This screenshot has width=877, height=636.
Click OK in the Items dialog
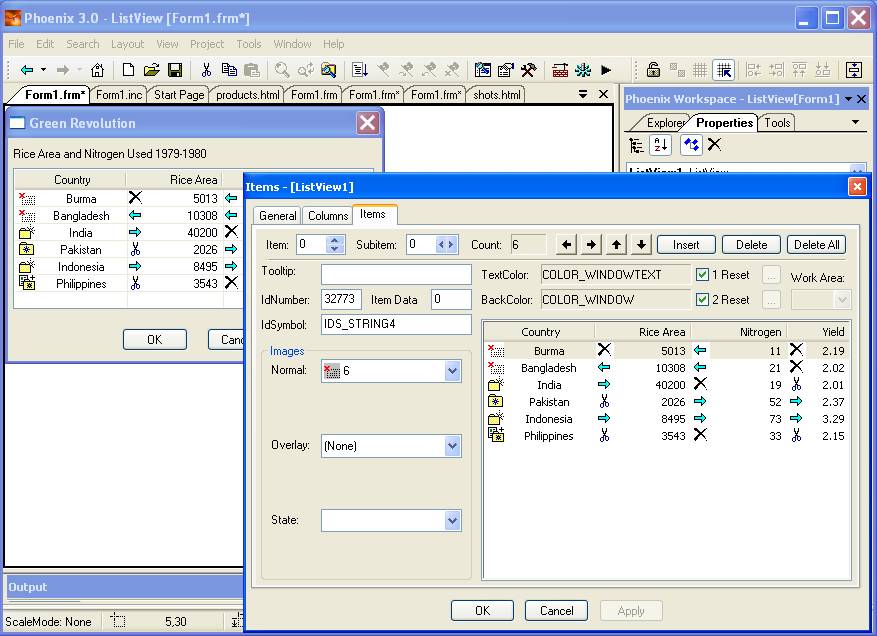482,610
